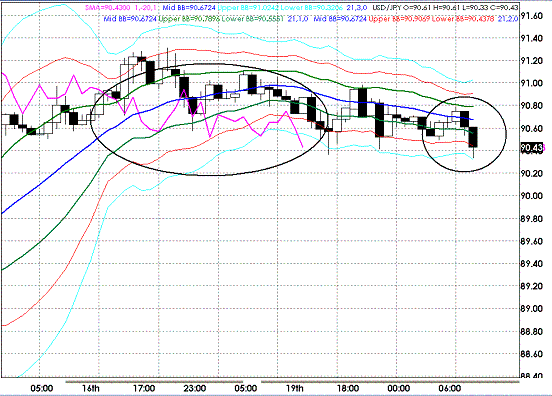Click the USD/JPY OHLC readout
552x396 pixels.
coord(445,7)
